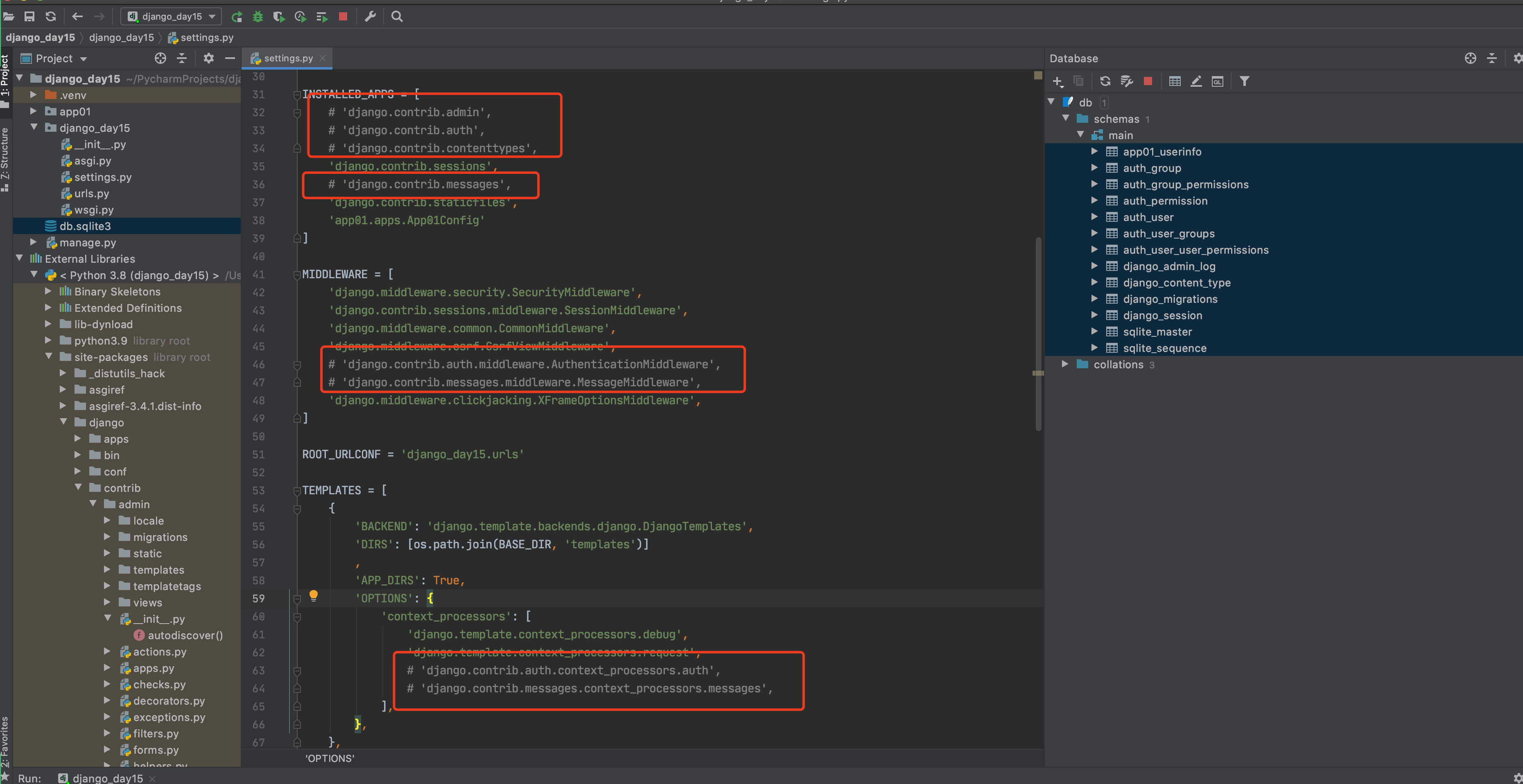Open the Project view dropdown arrow

pyautogui.click(x=84, y=59)
